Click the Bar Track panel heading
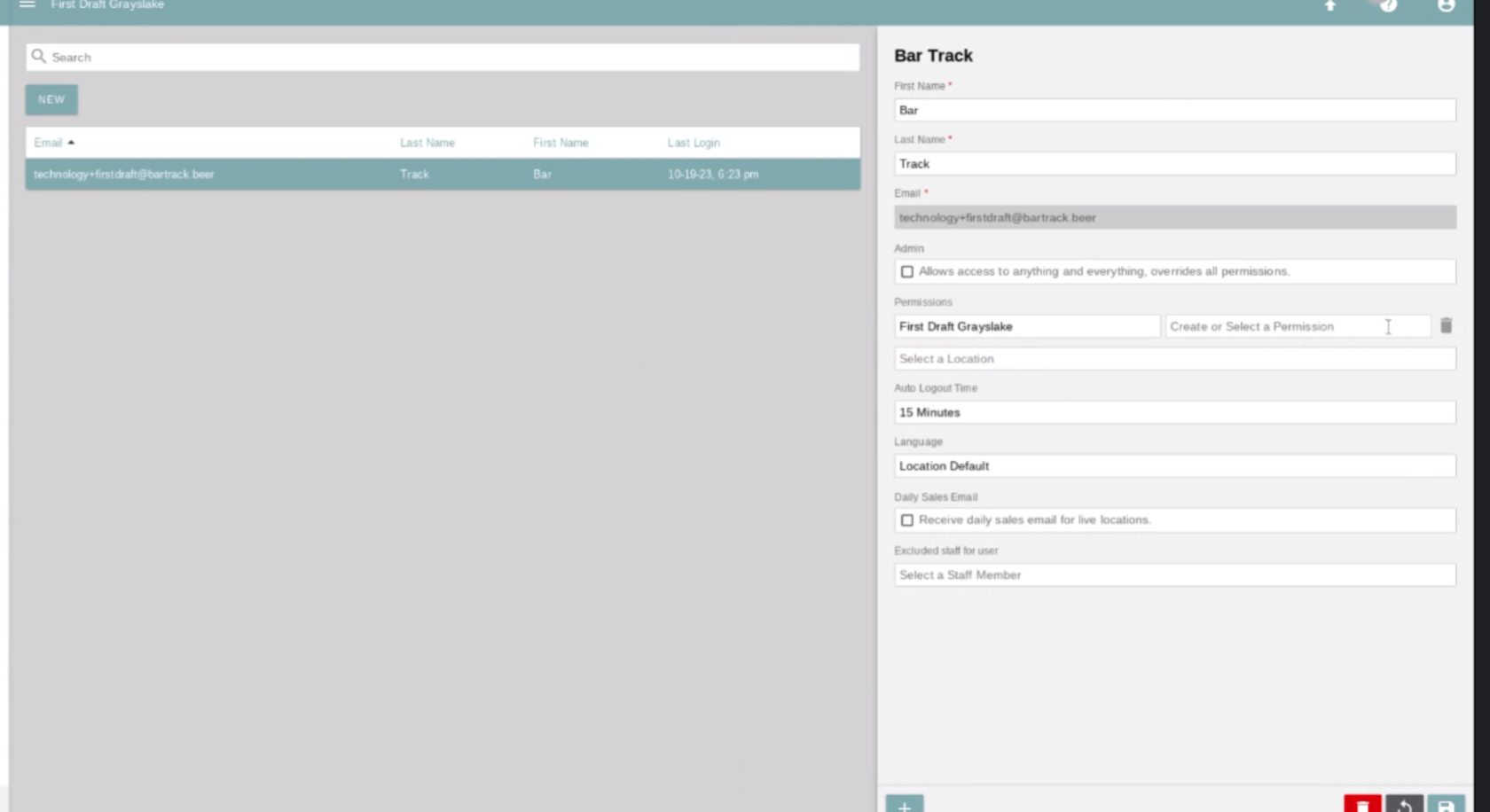 click(933, 56)
